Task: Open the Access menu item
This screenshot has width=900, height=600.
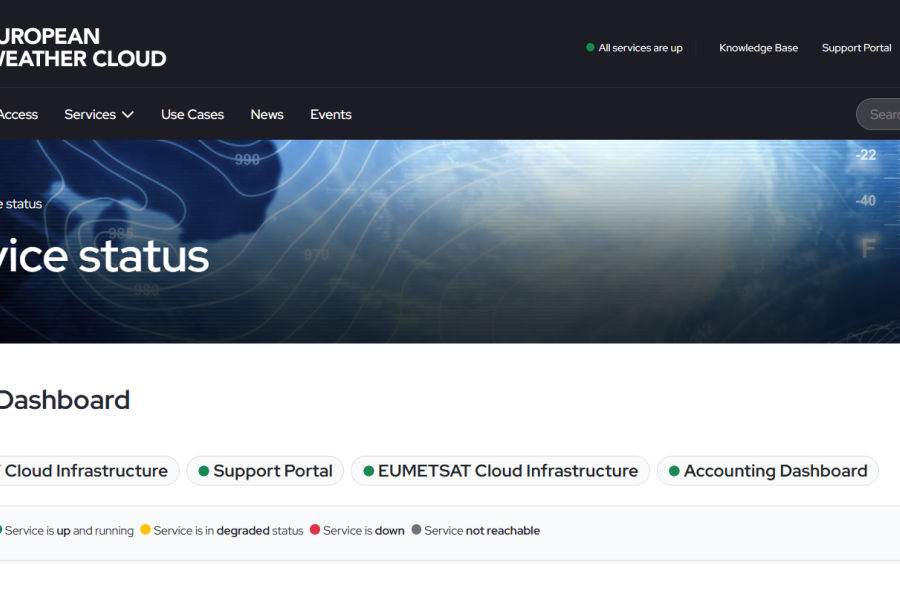Action: pos(19,114)
